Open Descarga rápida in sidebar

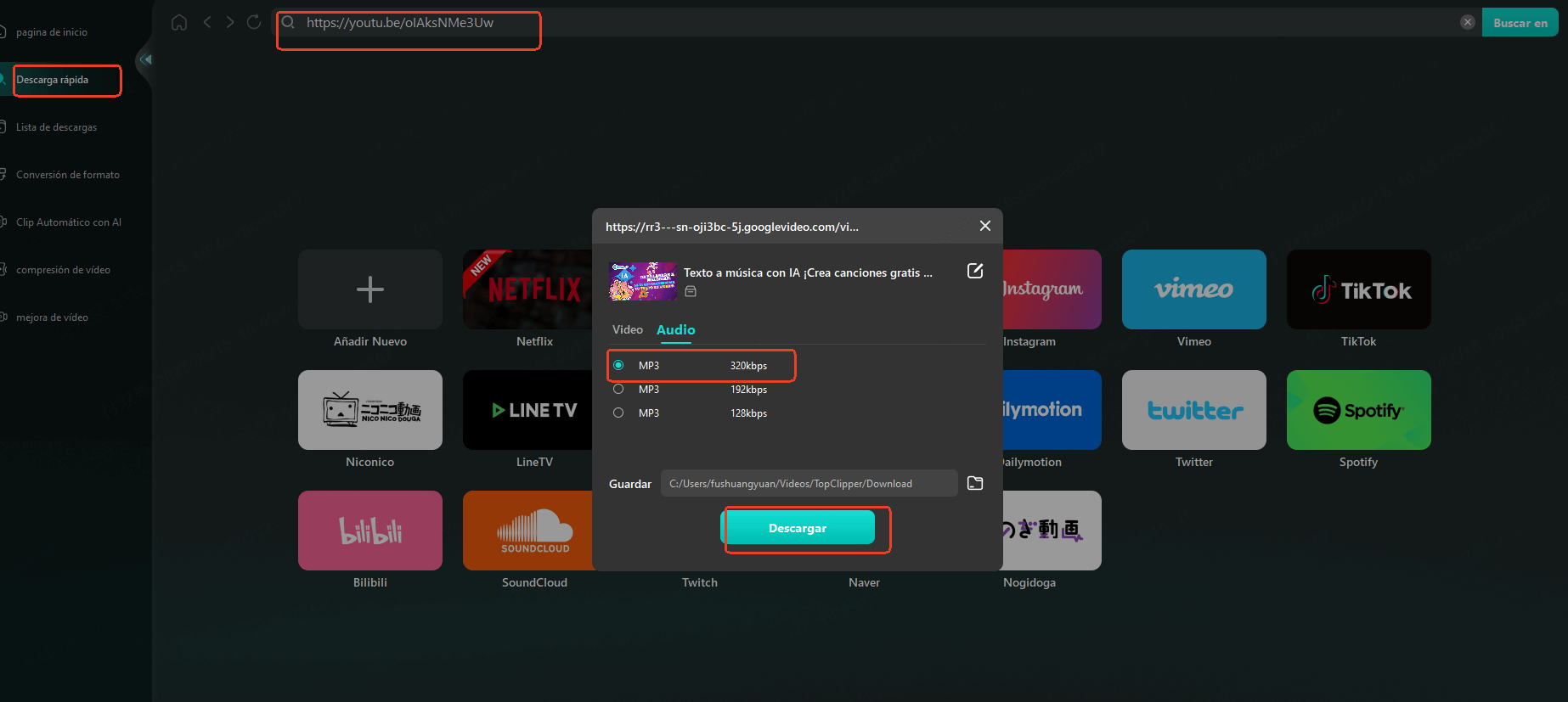pos(53,80)
